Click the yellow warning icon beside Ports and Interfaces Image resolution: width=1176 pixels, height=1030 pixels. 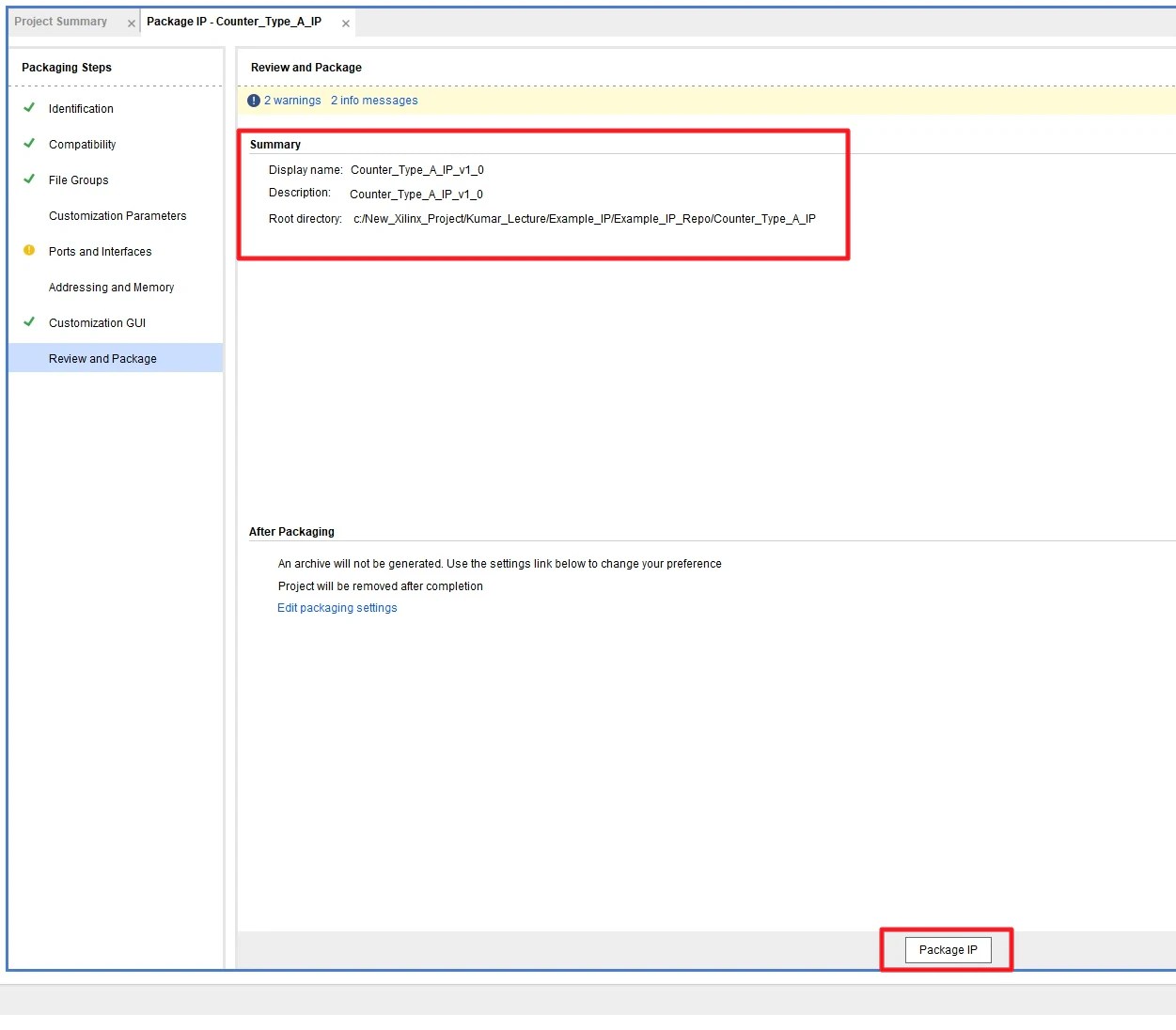coord(29,250)
